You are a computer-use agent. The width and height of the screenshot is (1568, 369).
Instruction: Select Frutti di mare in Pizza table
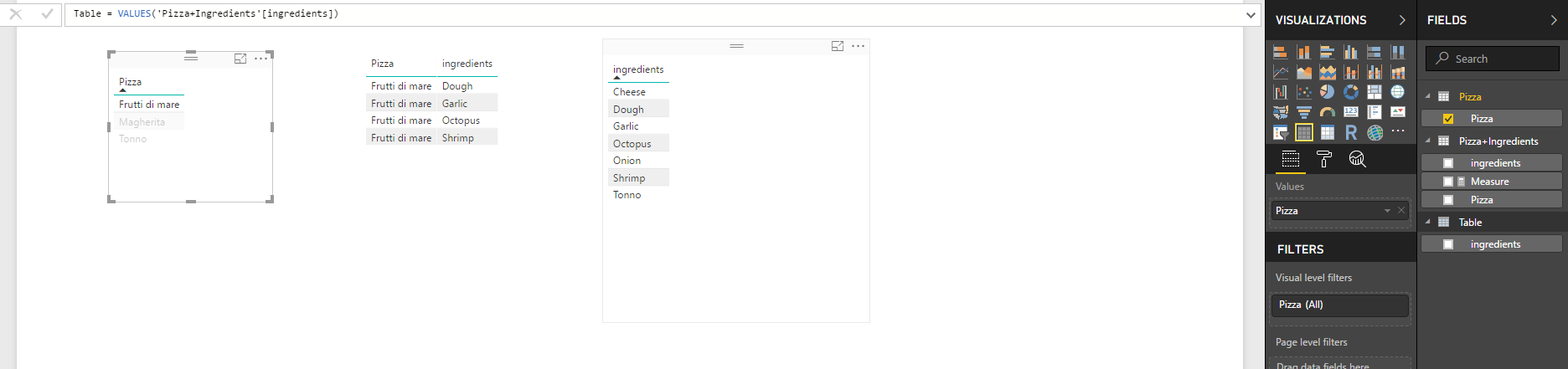(x=149, y=105)
